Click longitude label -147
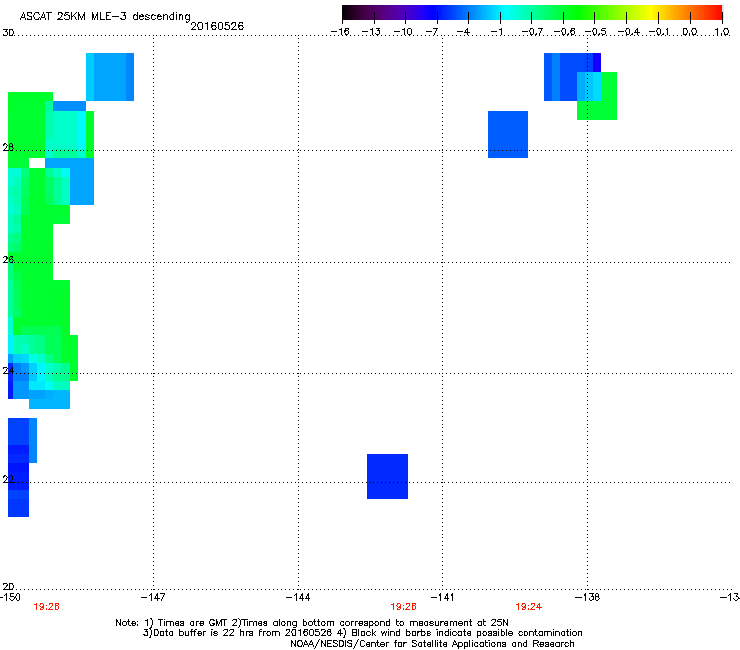 153,597
